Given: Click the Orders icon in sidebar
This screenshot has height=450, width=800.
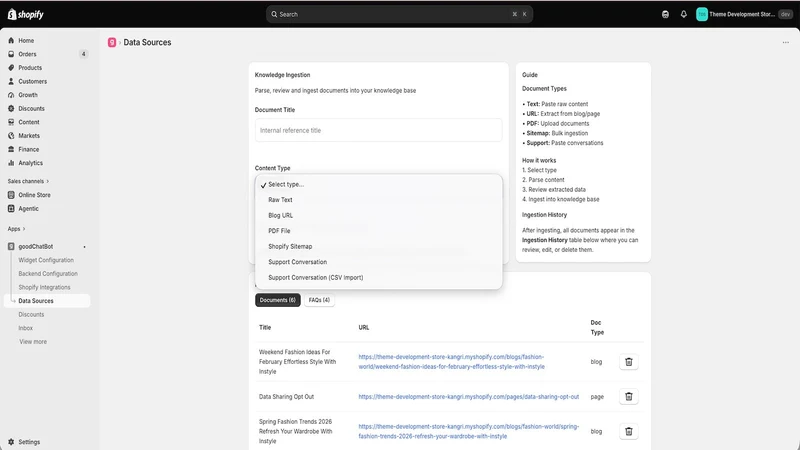Looking at the screenshot, I should 11,54.
